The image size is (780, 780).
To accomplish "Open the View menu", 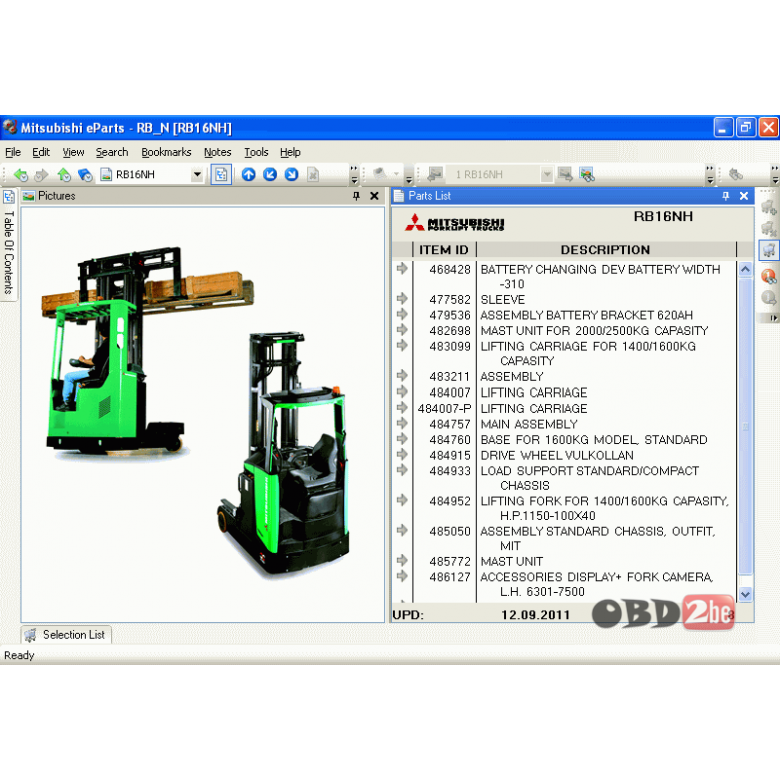I will tap(73, 152).
